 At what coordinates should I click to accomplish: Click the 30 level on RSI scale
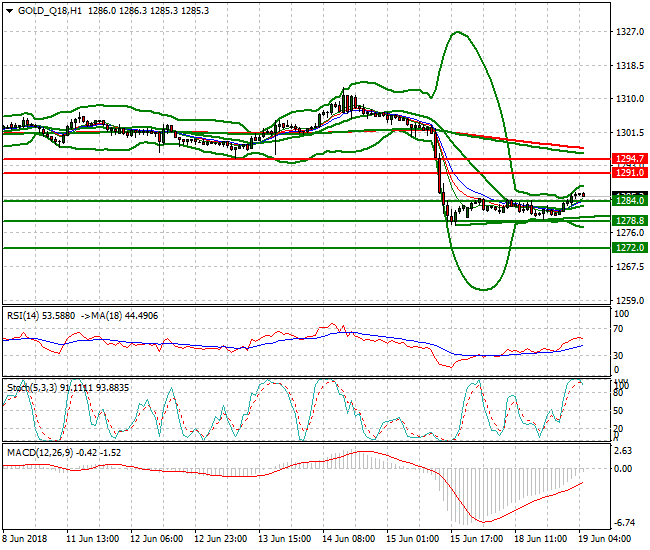[x=620, y=356]
